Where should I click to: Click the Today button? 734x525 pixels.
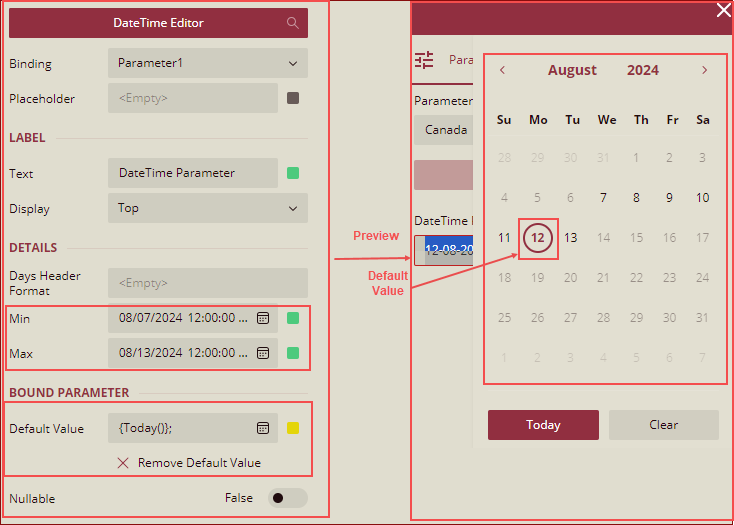click(543, 425)
